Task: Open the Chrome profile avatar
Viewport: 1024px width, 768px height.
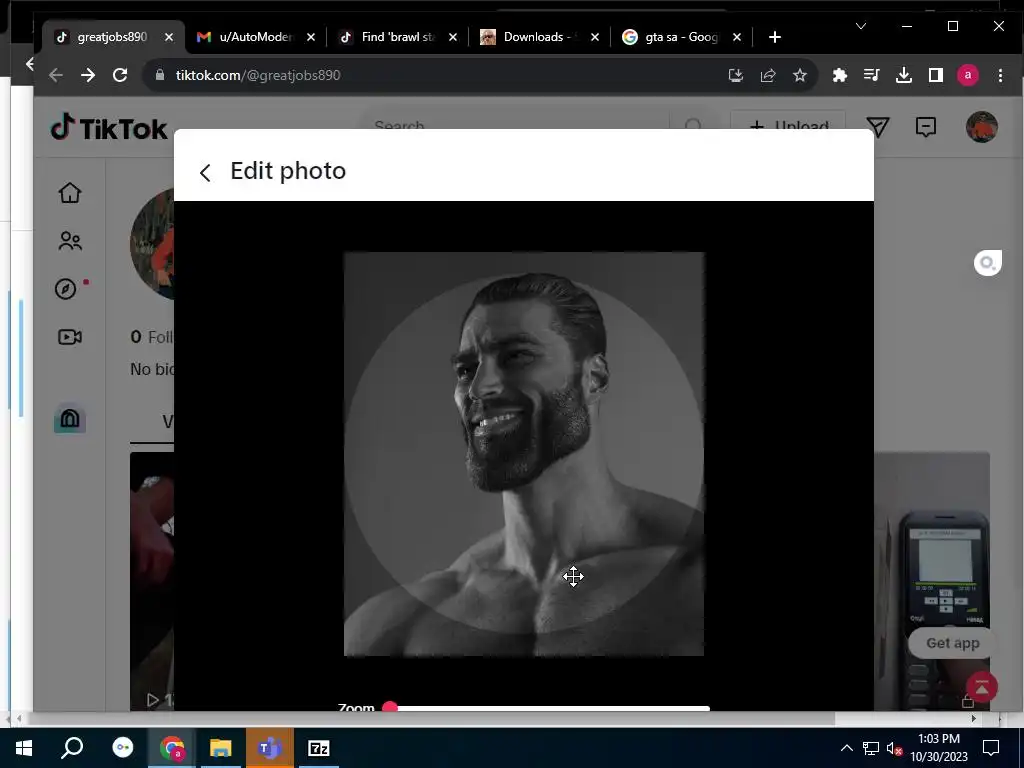Action: point(968,75)
